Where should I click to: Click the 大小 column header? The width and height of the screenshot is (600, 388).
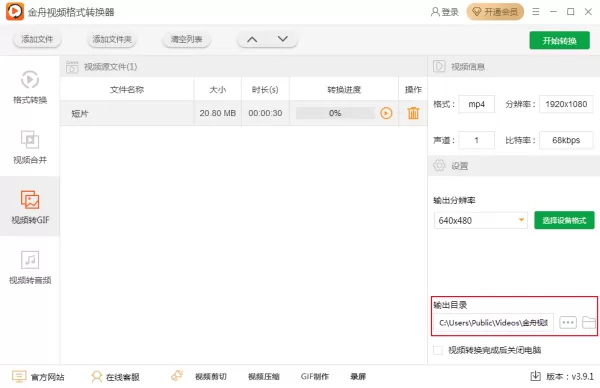(x=217, y=90)
